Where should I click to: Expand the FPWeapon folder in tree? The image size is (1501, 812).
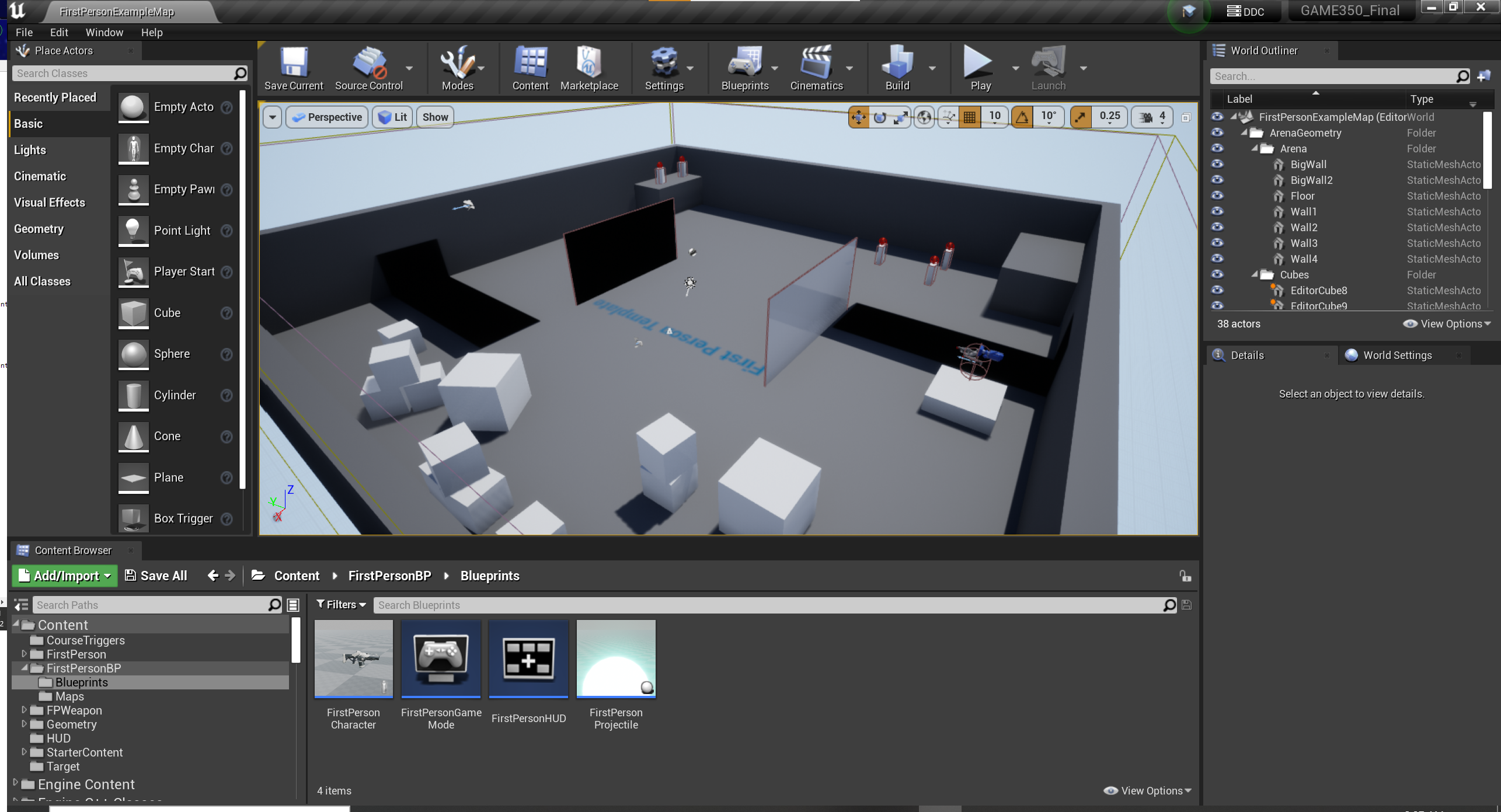click(x=24, y=710)
